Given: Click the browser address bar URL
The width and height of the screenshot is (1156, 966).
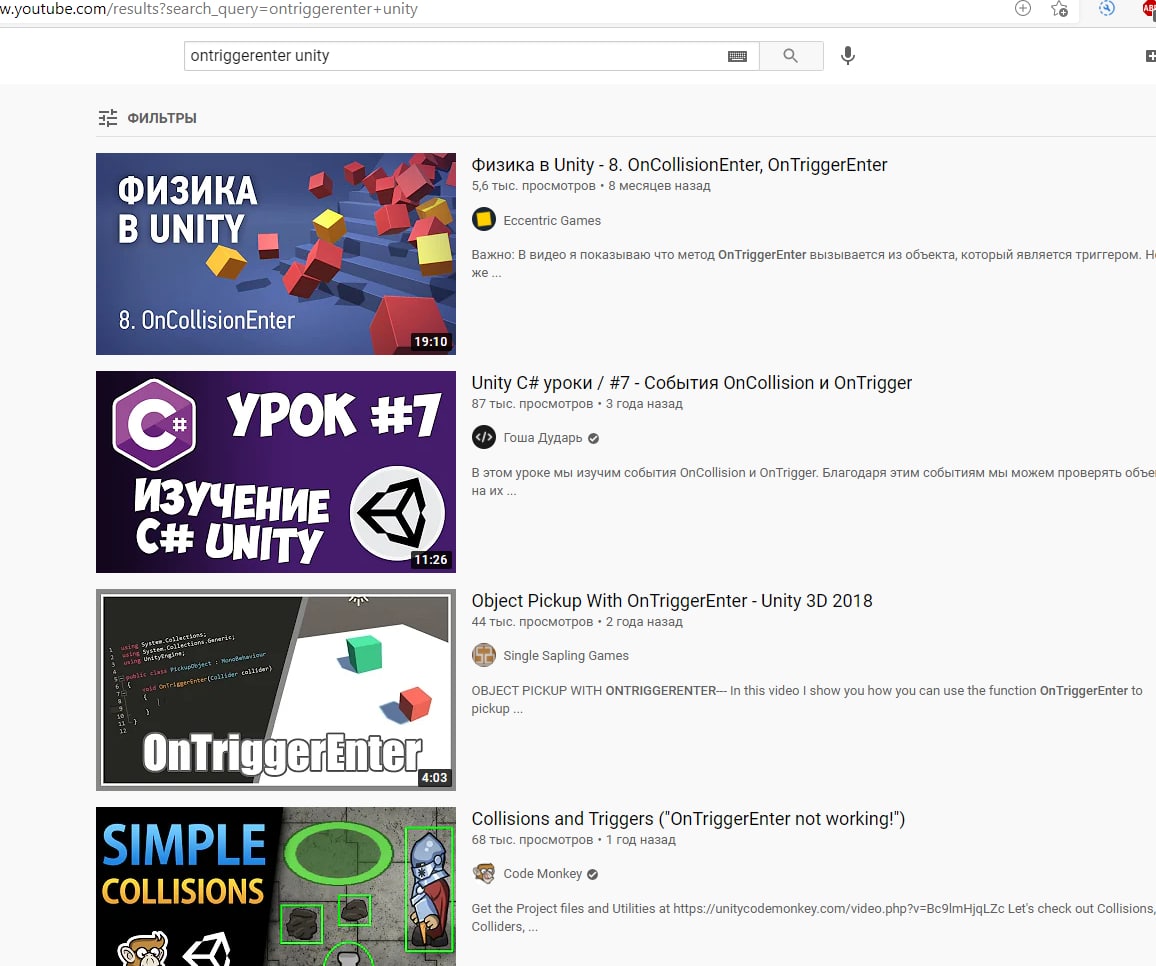Looking at the screenshot, I should pos(209,10).
